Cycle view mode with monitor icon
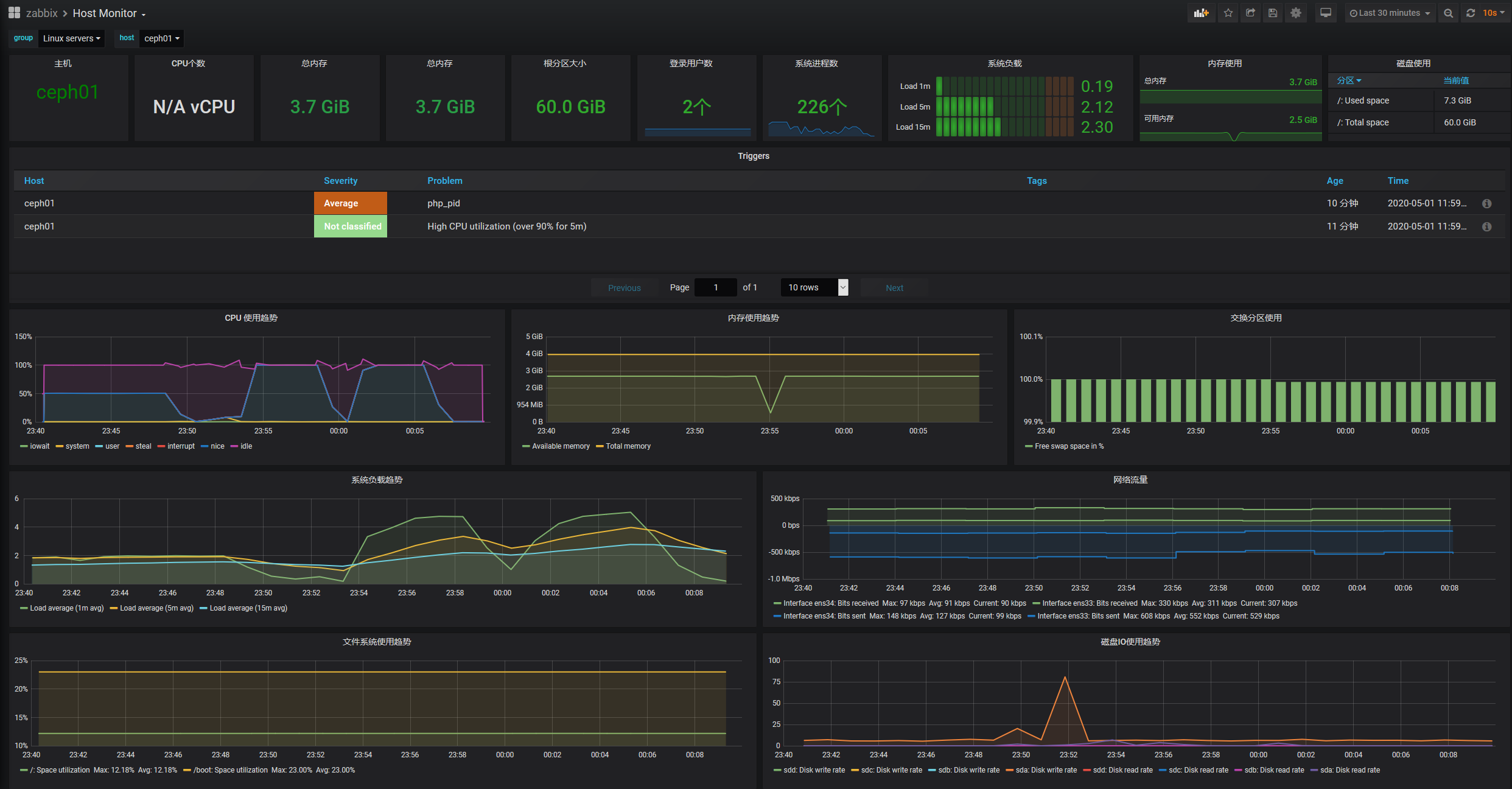Image resolution: width=1512 pixels, height=789 pixels. pos(1326,13)
